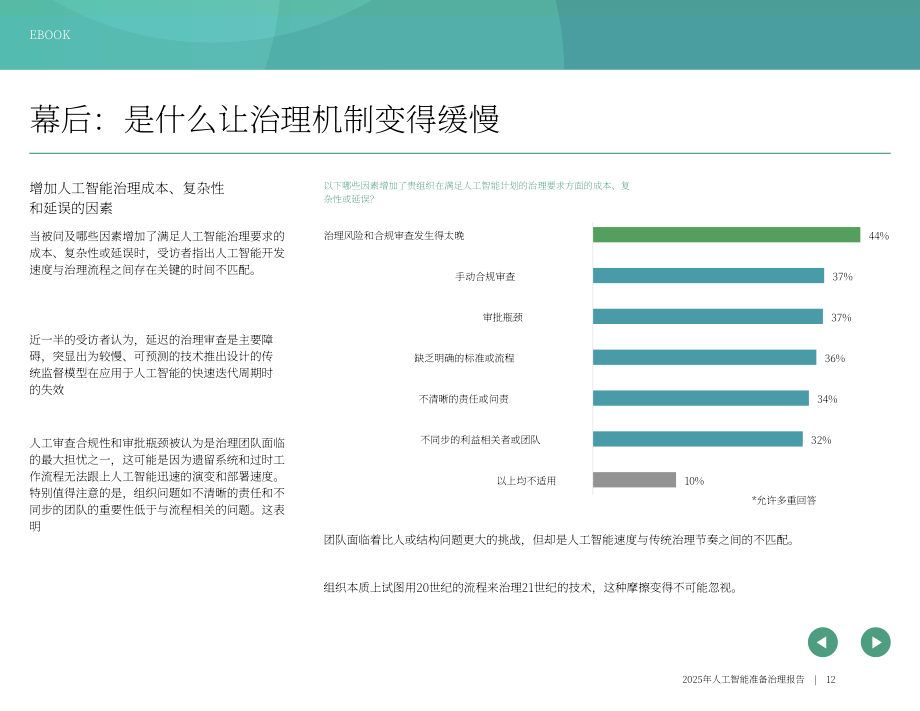The width and height of the screenshot is (920, 711).
Task: Click the 10% value
Action: tap(694, 481)
